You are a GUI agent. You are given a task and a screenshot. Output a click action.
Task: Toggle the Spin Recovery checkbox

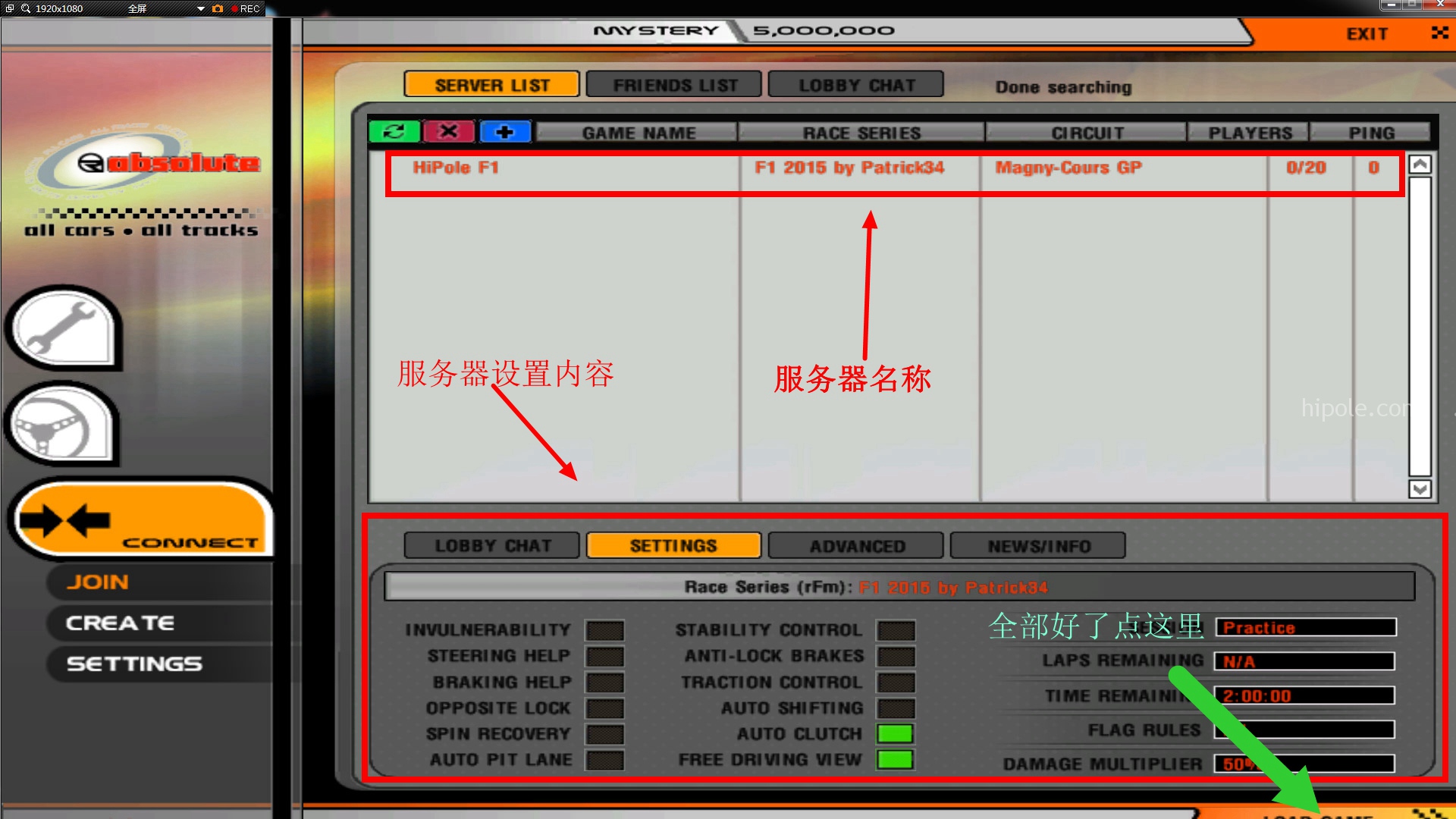pos(604,734)
